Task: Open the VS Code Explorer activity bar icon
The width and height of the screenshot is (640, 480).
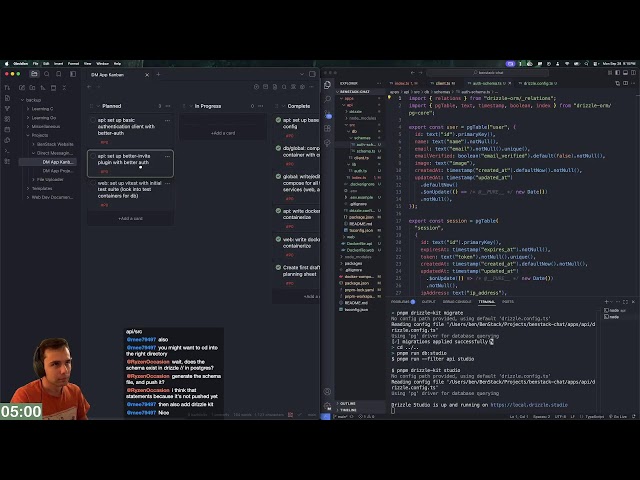Action: [327, 84]
